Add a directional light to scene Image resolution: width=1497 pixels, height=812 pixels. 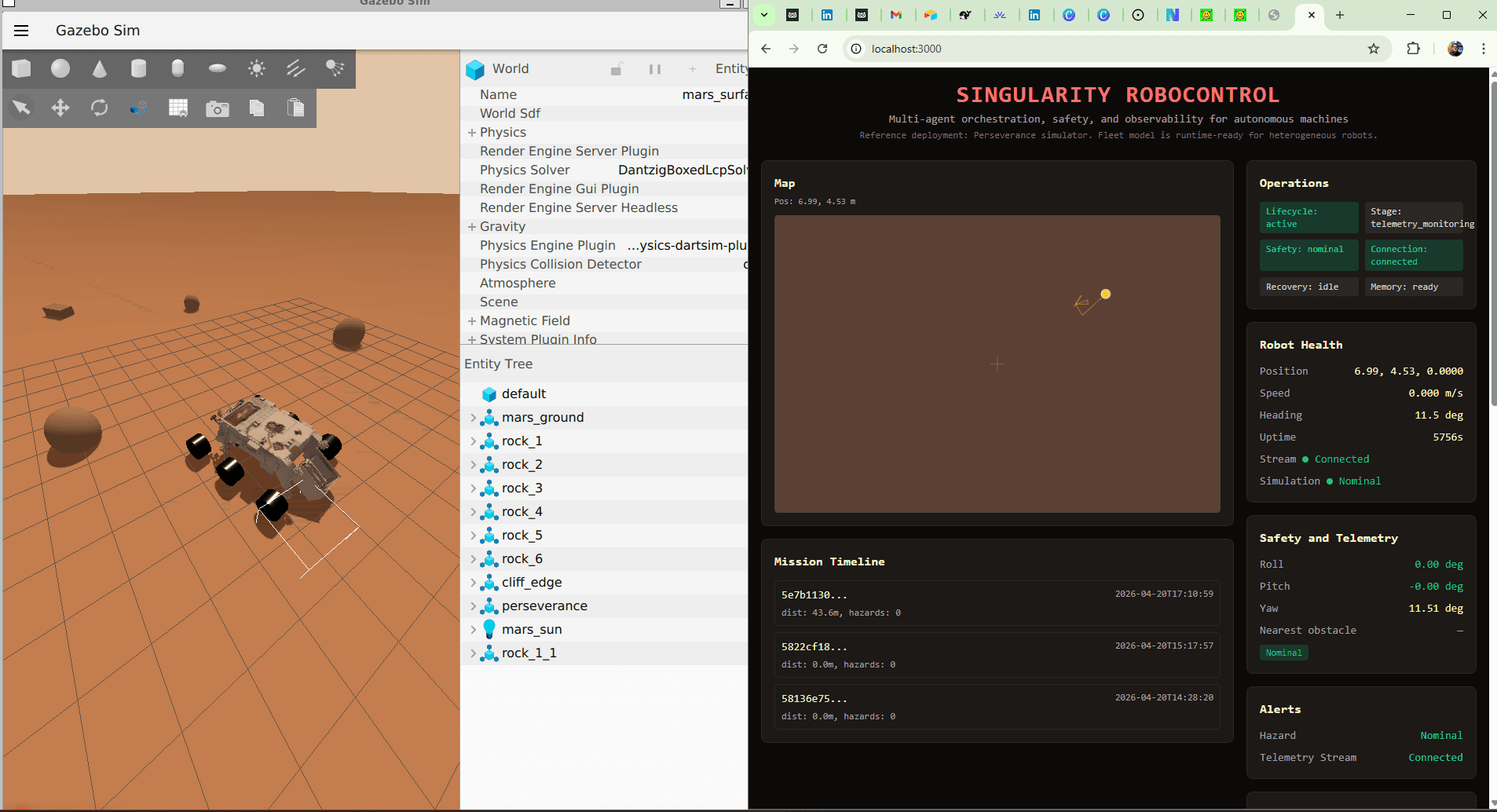click(x=296, y=69)
